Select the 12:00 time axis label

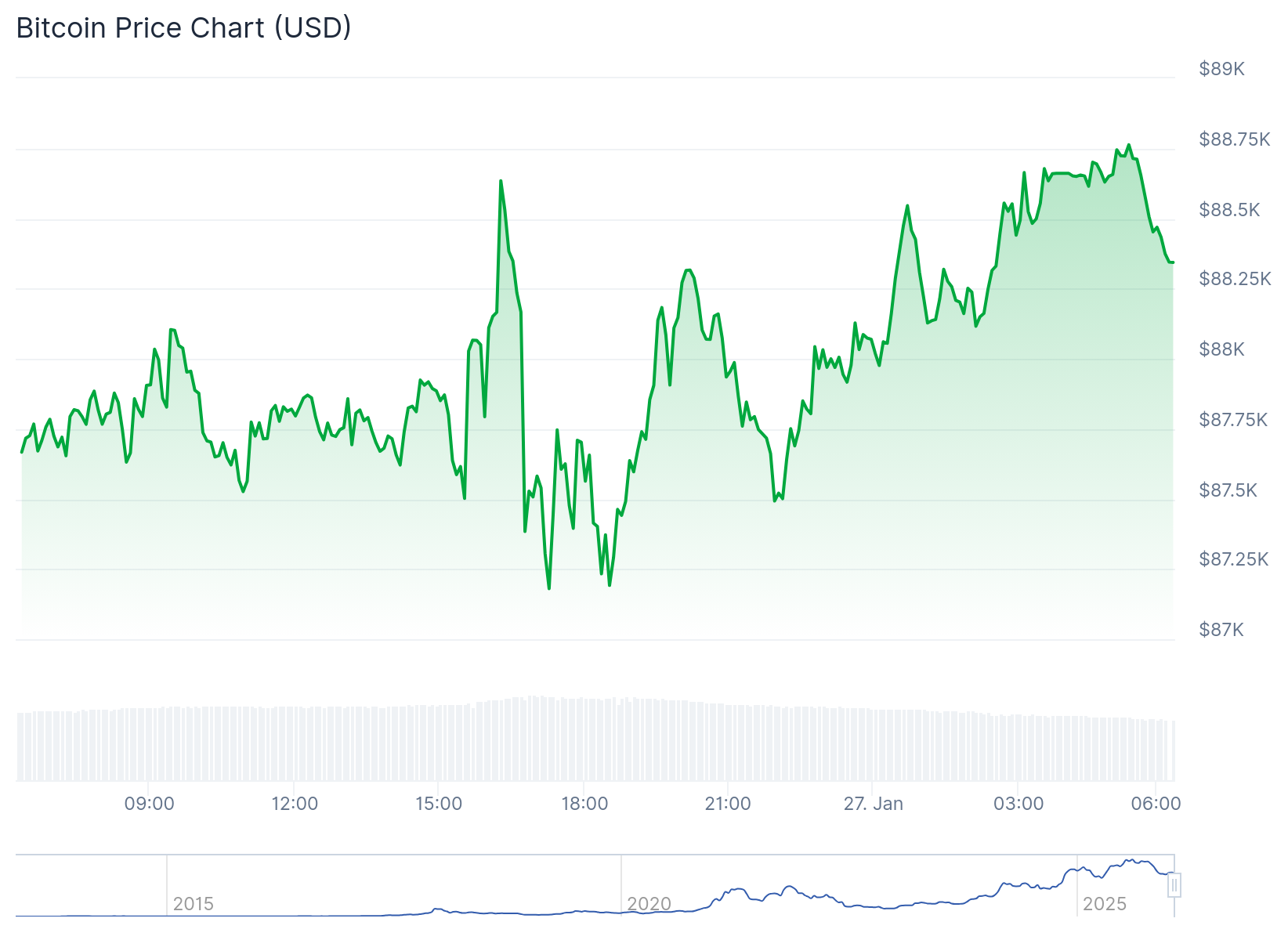[295, 804]
